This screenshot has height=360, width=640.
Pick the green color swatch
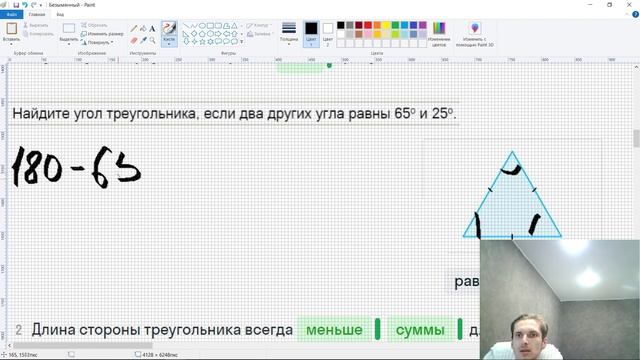pyautogui.click(x=395, y=25)
